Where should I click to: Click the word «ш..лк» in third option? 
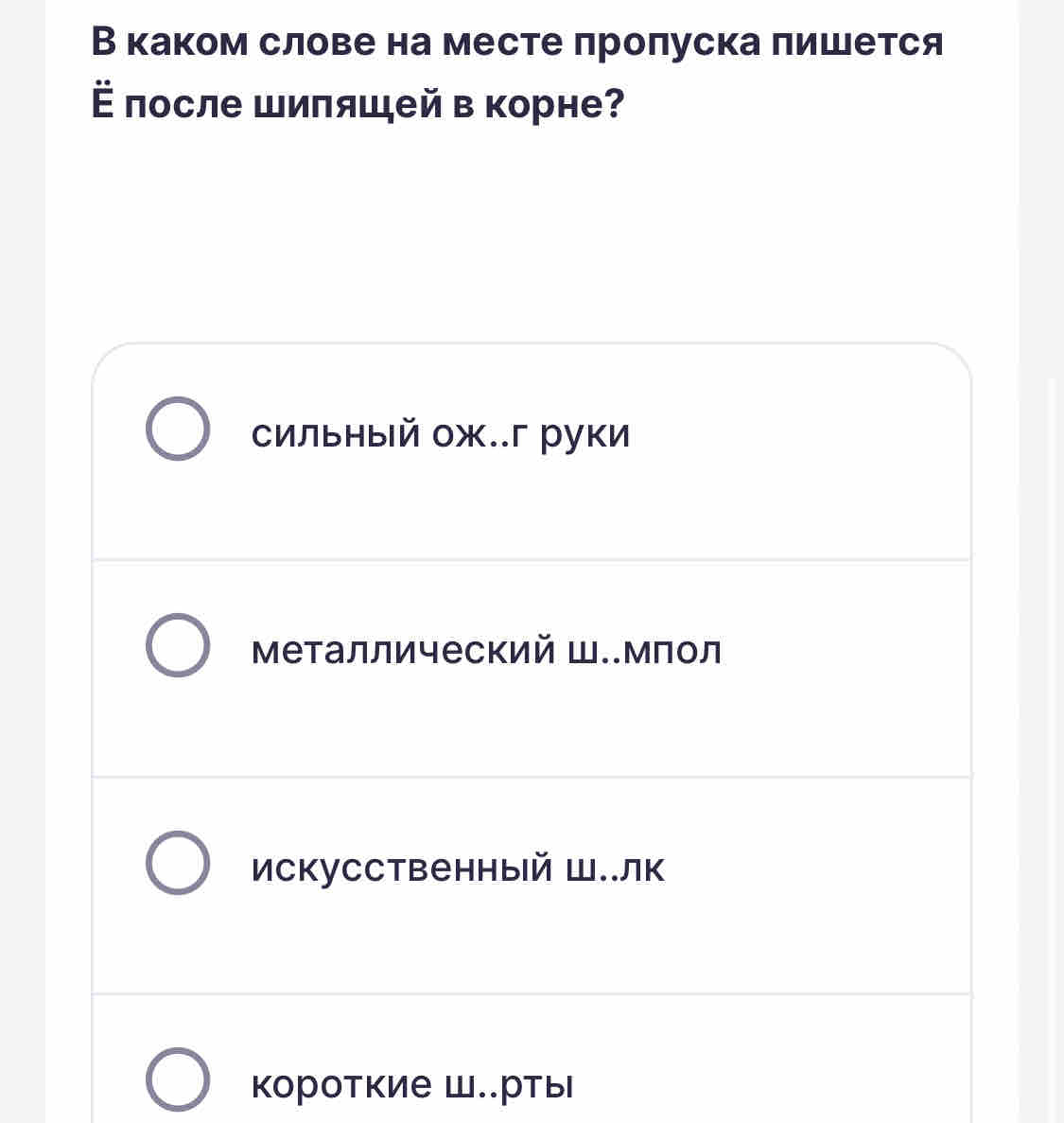(616, 869)
